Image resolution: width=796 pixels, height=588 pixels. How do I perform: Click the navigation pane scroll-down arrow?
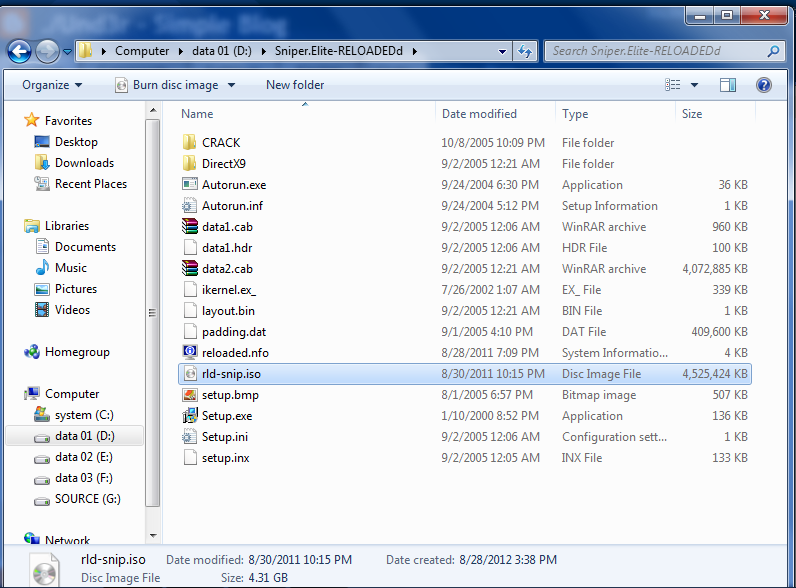pyautogui.click(x=153, y=536)
